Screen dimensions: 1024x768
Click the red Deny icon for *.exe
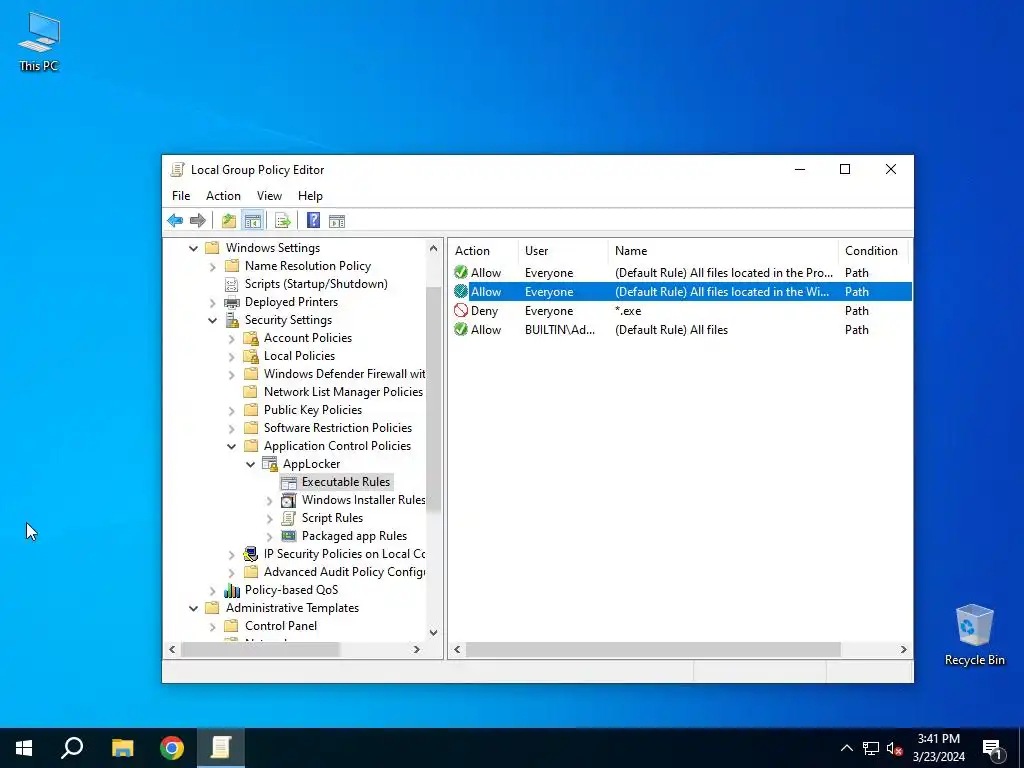[x=461, y=310]
